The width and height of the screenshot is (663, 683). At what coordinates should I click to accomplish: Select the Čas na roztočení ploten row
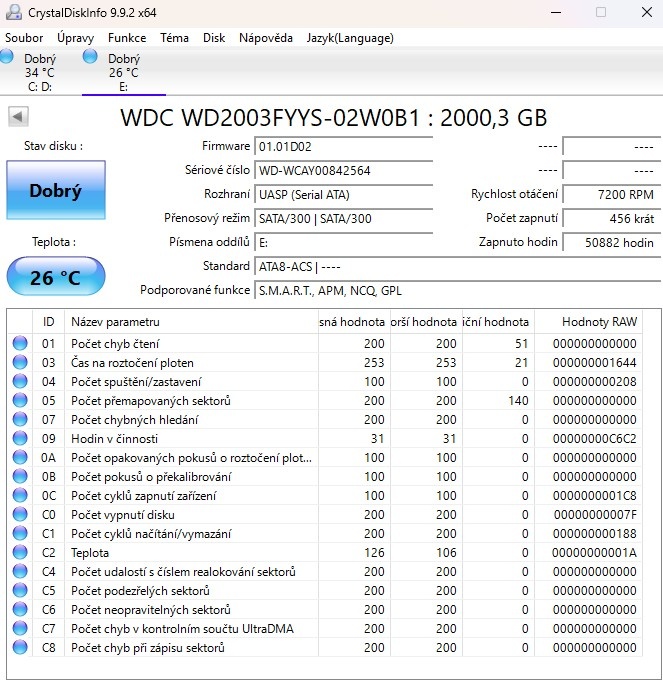pyautogui.click(x=325, y=362)
